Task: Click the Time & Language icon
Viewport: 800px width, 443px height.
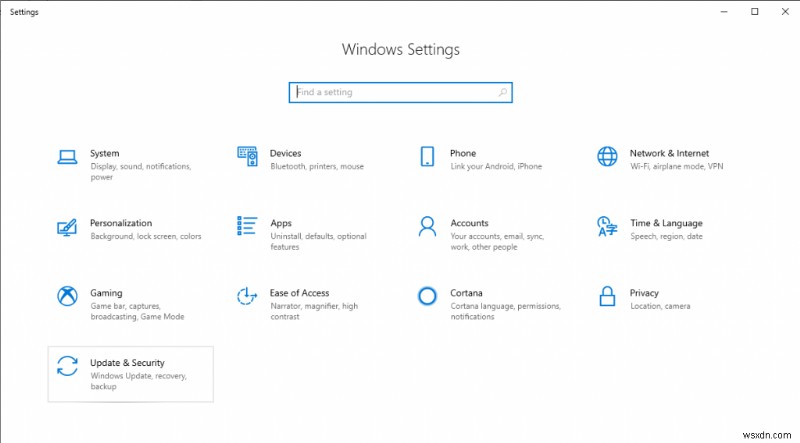Action: click(x=607, y=226)
